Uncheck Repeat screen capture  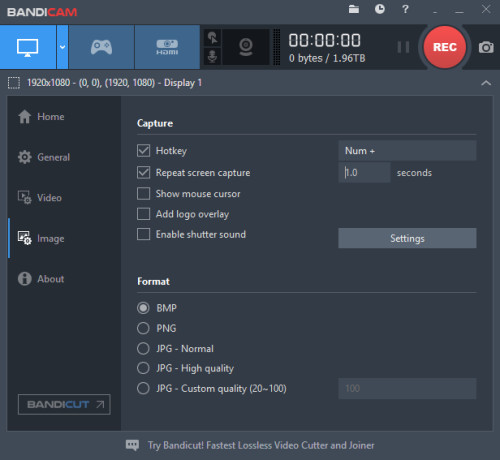143,173
